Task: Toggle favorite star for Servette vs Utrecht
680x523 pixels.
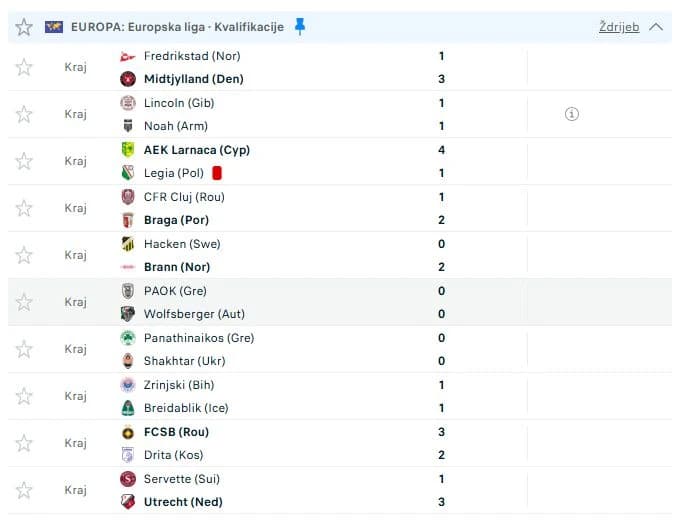Action: 24,490
